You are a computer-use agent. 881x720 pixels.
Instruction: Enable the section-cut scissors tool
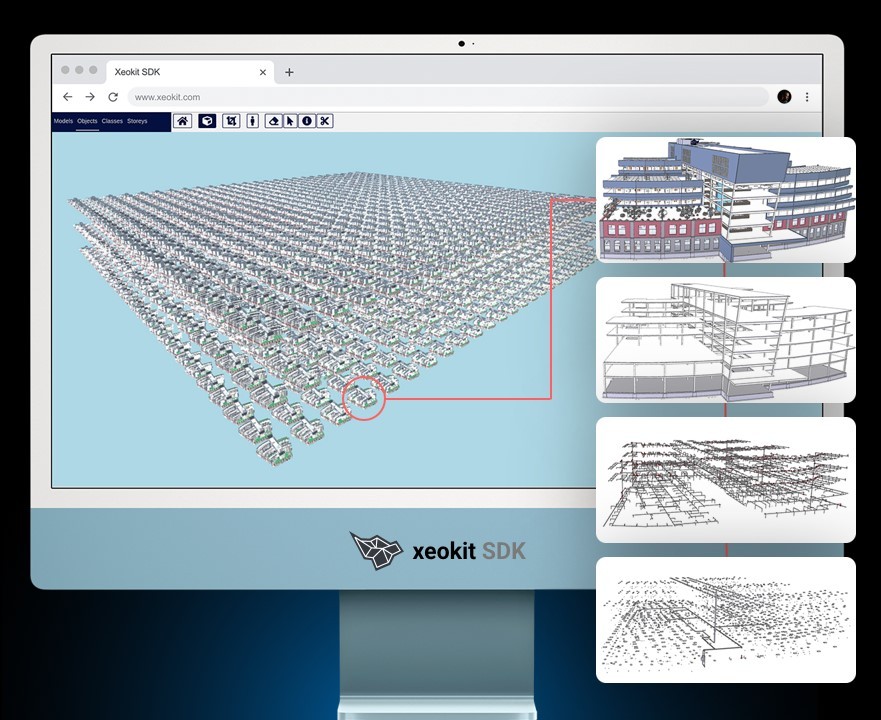coord(325,120)
